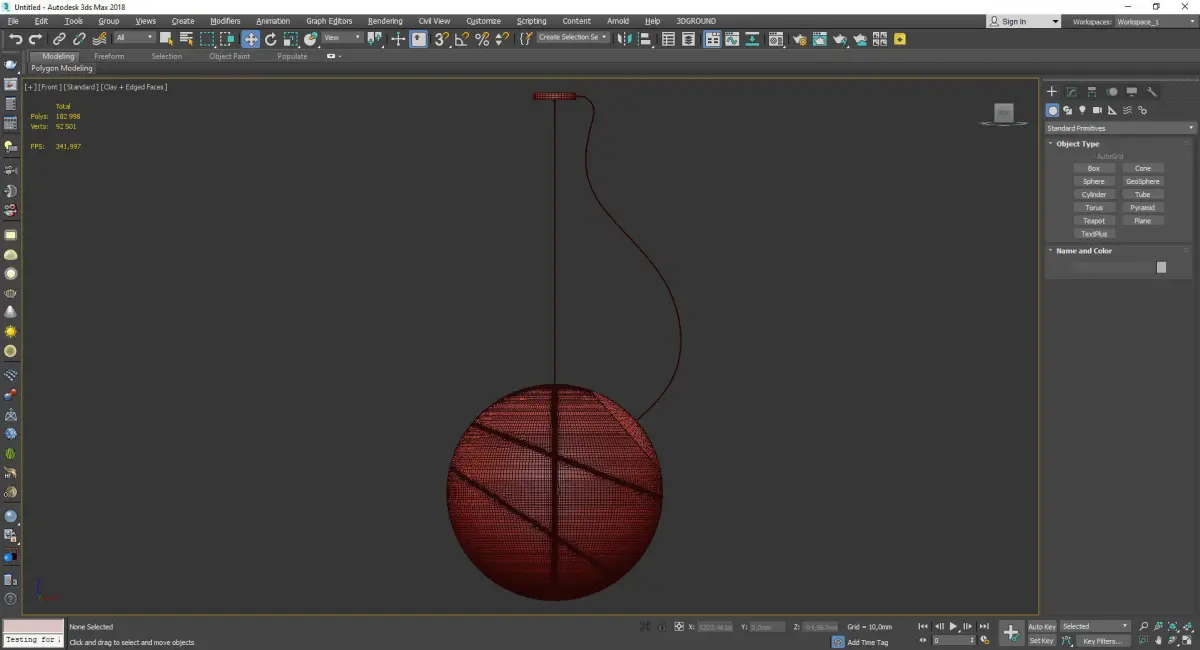Collapse the Name and Color rollout

1083,251
